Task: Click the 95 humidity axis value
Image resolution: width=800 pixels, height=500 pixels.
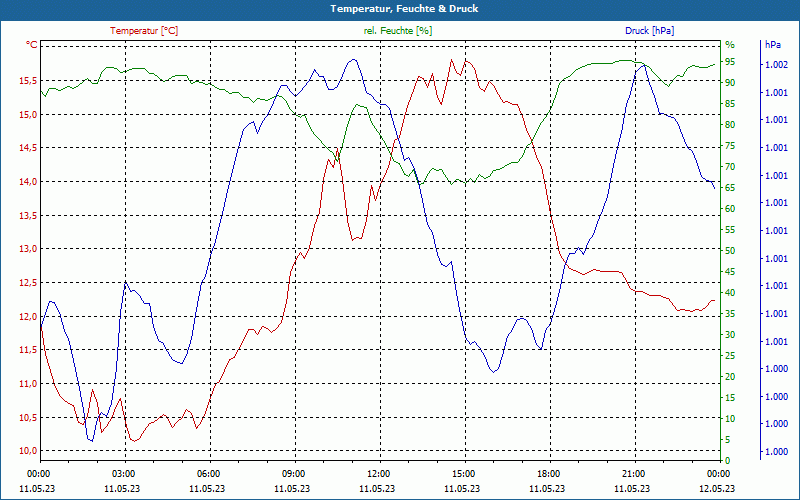Action: [730, 62]
